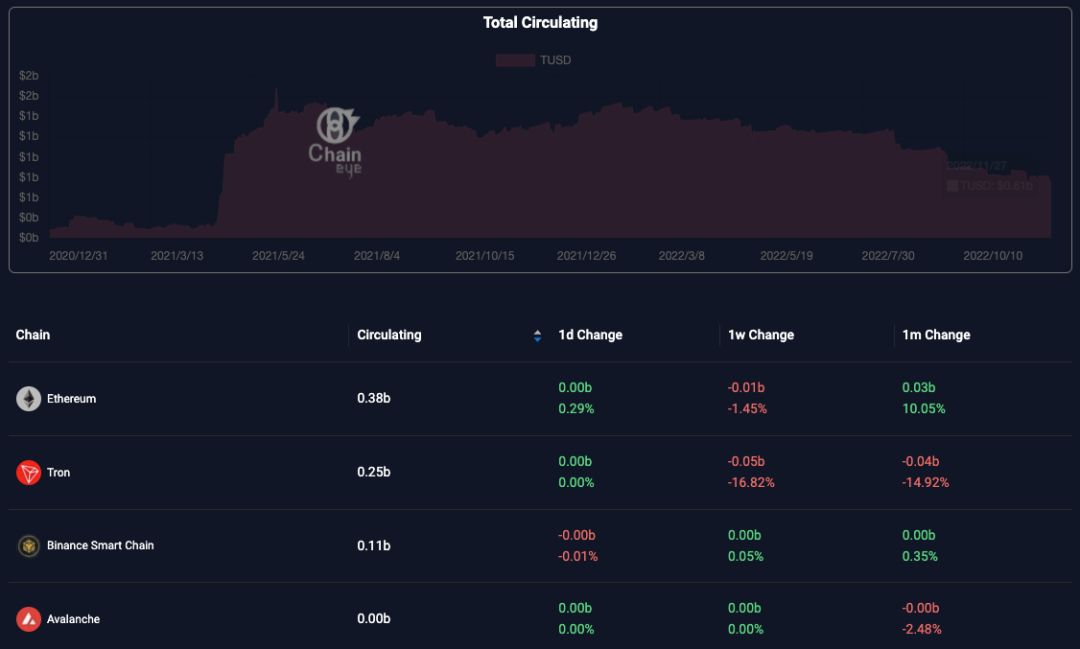
Task: Click the Avalanche chain logo
Action: [28, 619]
